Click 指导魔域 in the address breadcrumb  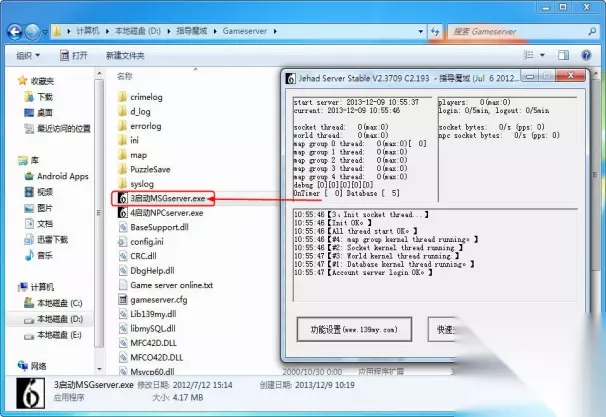[x=192, y=31]
